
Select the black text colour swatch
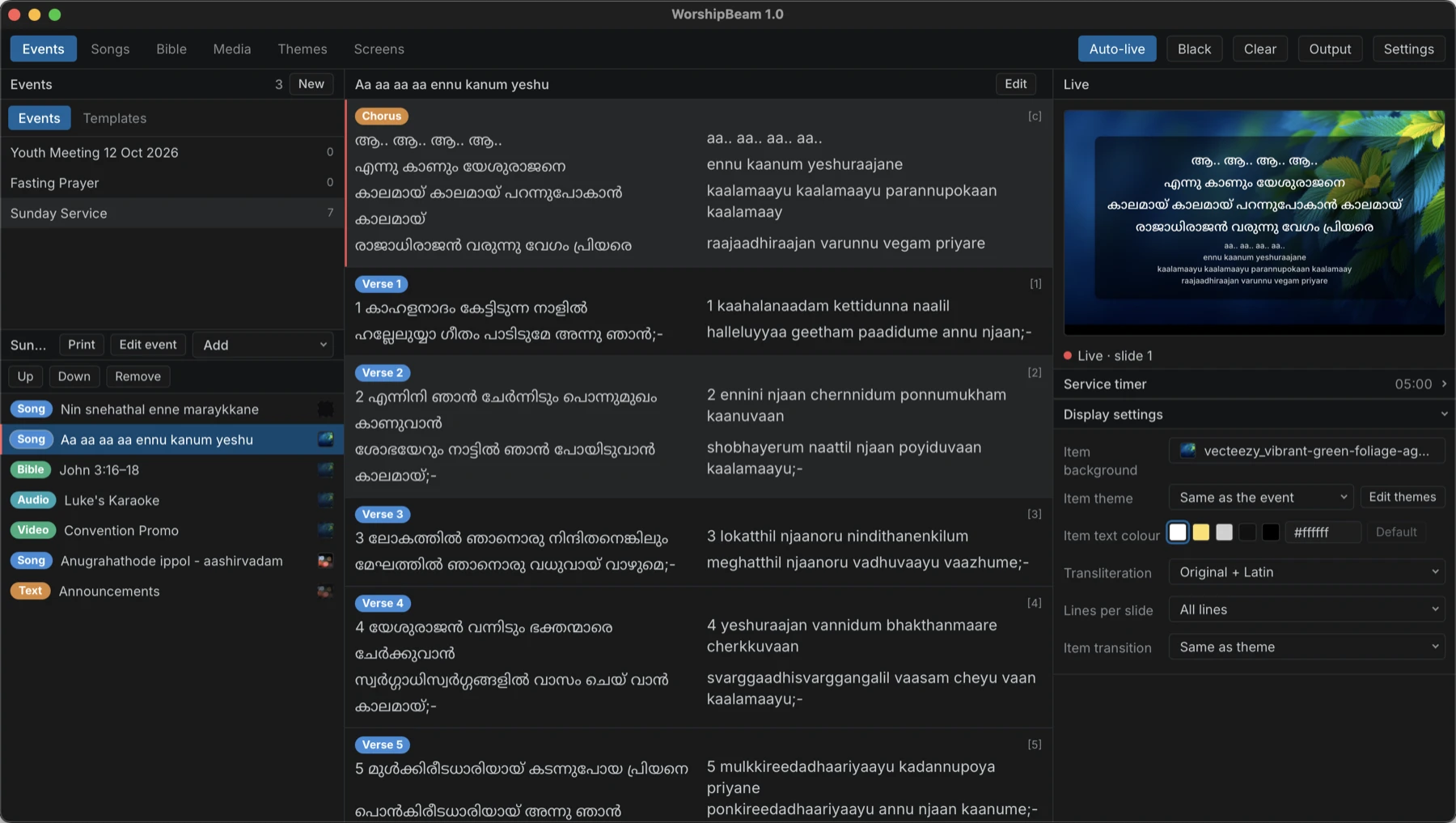[x=1271, y=532]
